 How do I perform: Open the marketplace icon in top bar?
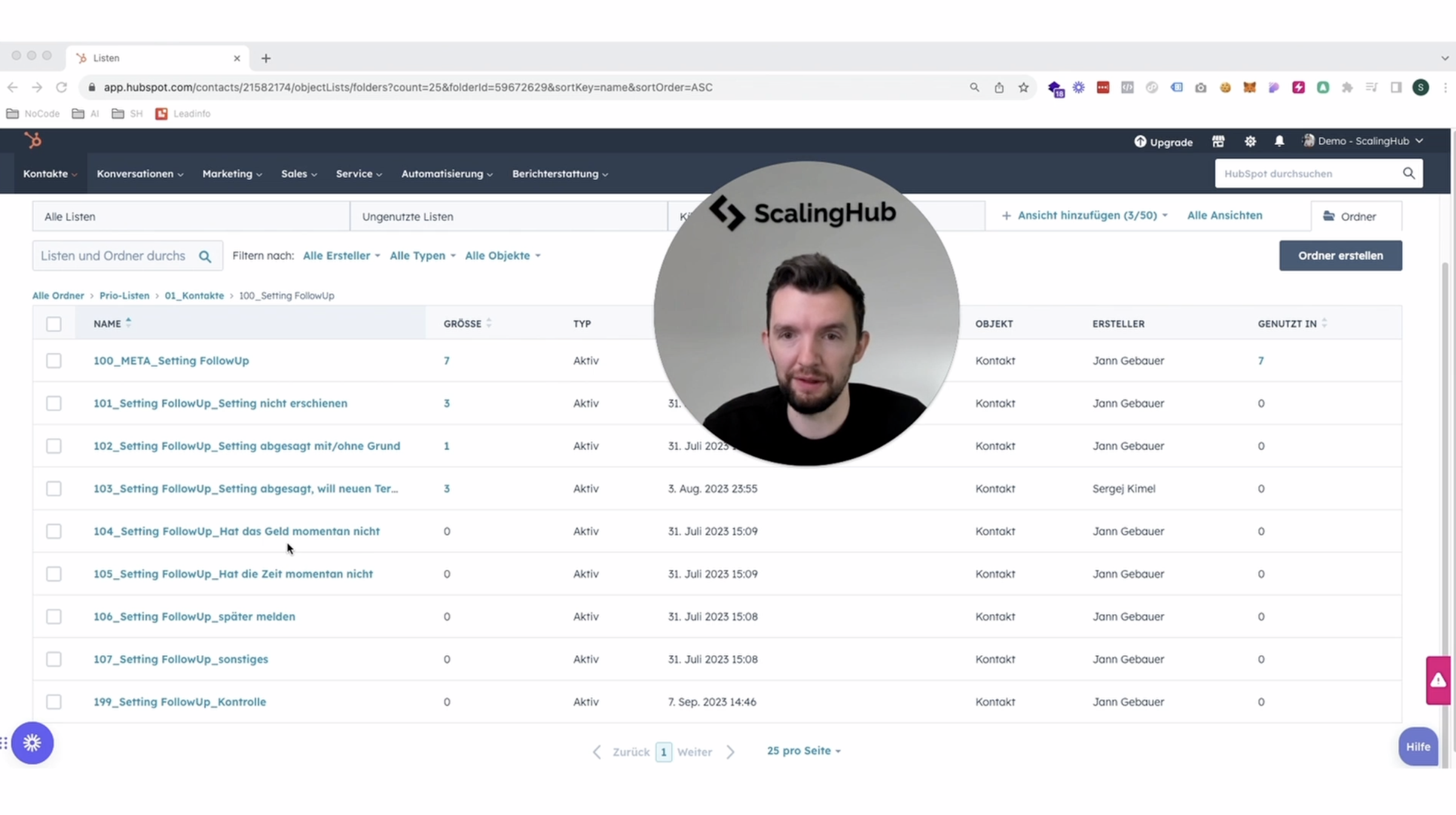[x=1218, y=141]
